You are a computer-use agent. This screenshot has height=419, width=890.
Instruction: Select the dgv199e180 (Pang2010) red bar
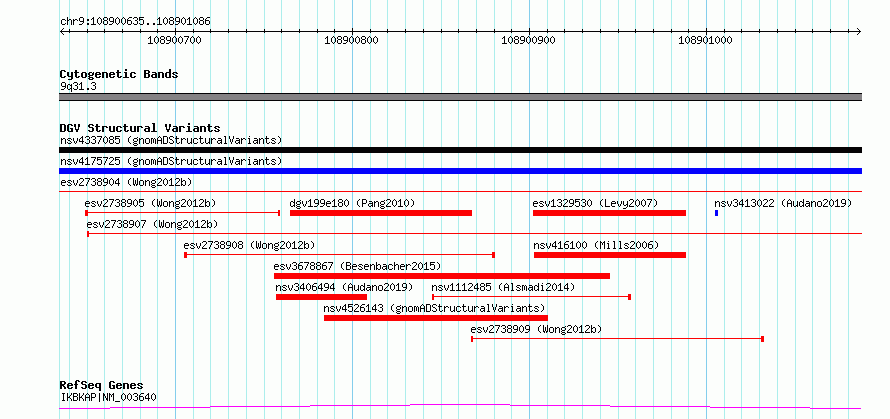(381, 213)
